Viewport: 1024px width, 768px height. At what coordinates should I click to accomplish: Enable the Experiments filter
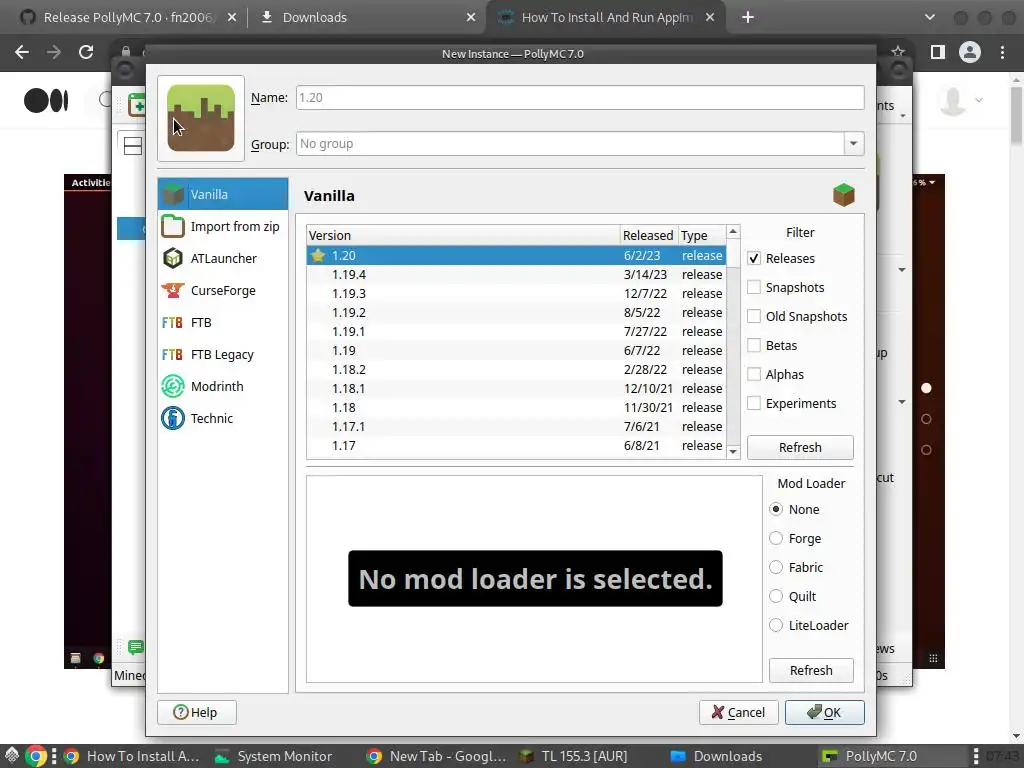click(754, 403)
